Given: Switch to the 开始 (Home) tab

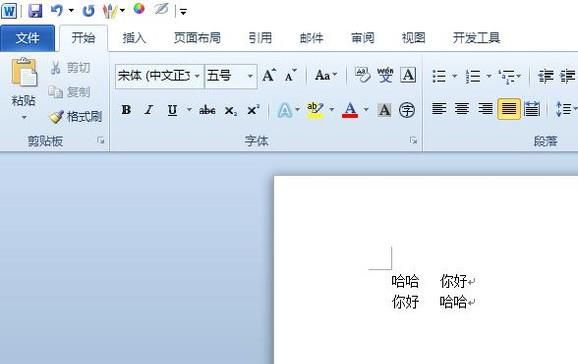Looking at the screenshot, I should 83,38.
